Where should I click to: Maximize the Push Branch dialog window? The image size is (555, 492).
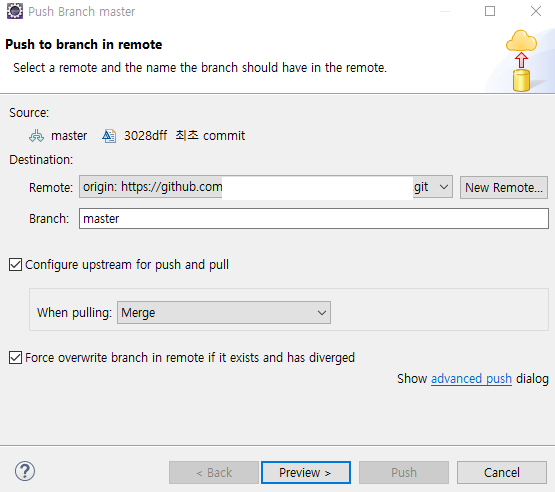pos(490,11)
